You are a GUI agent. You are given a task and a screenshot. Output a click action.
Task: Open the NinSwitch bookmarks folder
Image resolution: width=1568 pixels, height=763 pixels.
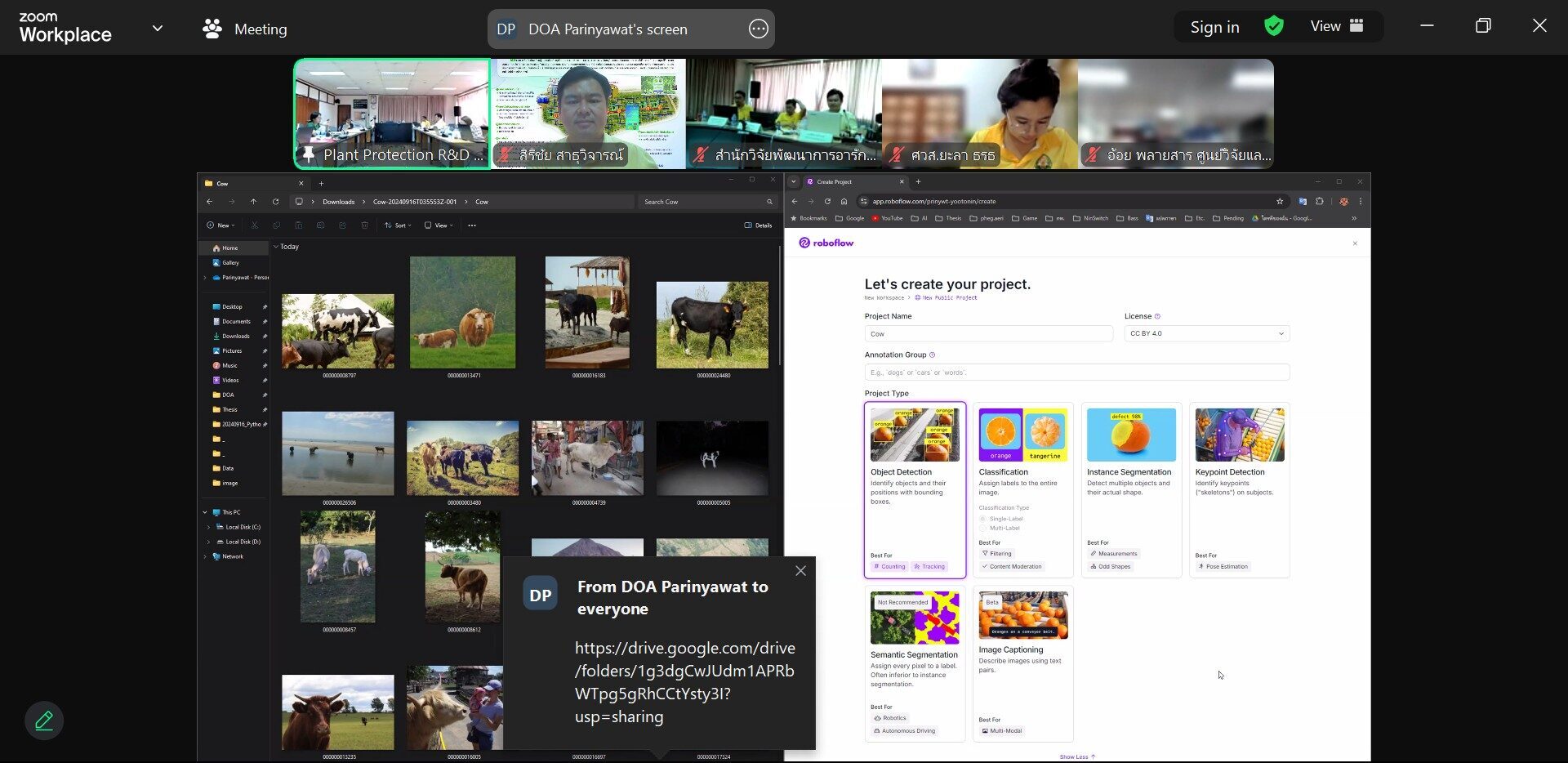tap(1090, 218)
